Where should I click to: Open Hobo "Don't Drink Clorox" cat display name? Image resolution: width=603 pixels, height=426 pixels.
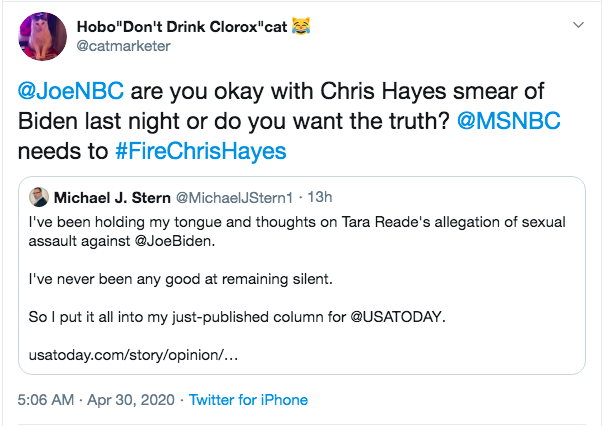[182, 27]
